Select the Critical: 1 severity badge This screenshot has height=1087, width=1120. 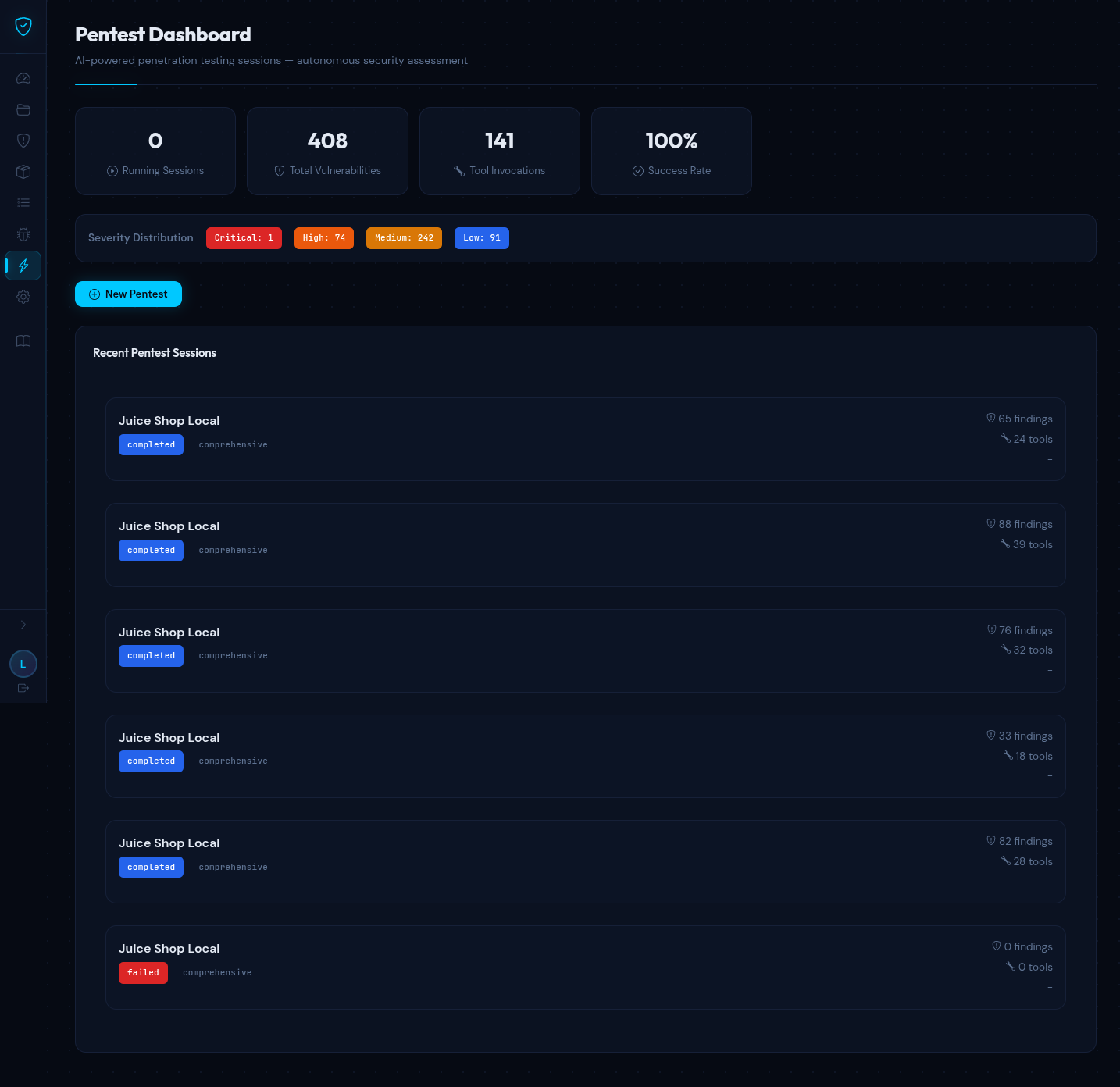(244, 238)
